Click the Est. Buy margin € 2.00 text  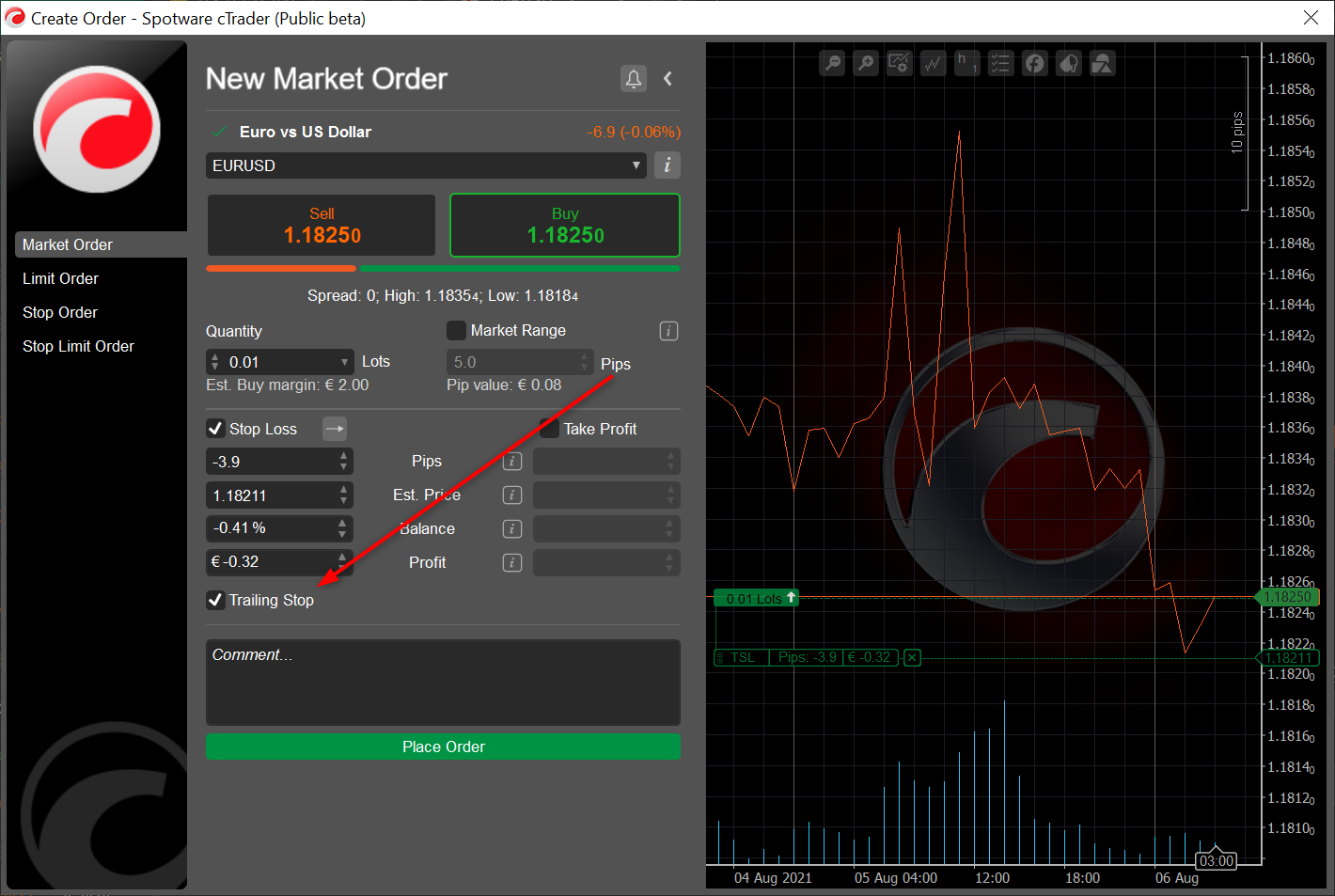[288, 385]
